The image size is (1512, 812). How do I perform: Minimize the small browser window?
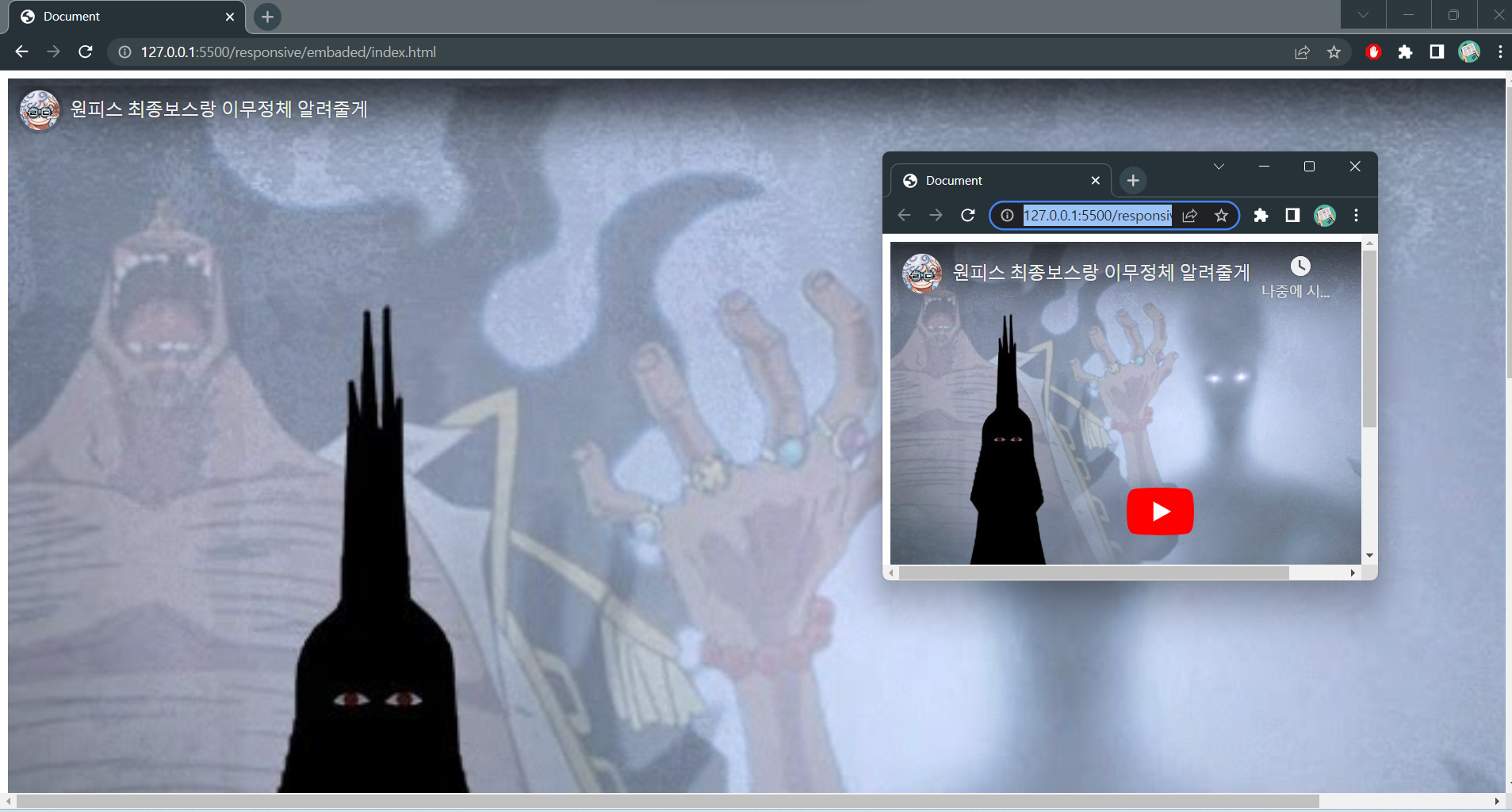(x=1264, y=167)
